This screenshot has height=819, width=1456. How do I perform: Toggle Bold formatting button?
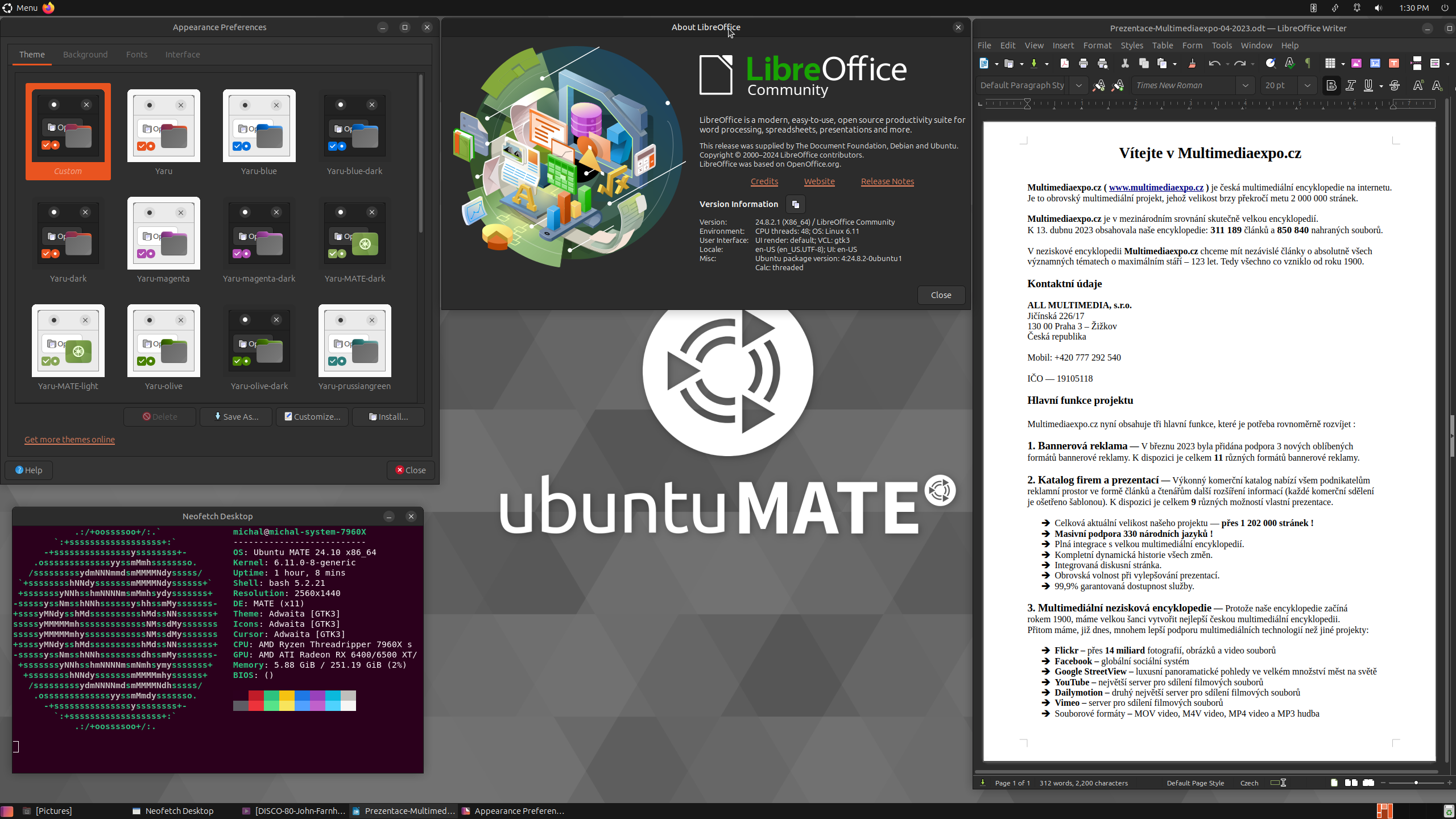[x=1331, y=85]
